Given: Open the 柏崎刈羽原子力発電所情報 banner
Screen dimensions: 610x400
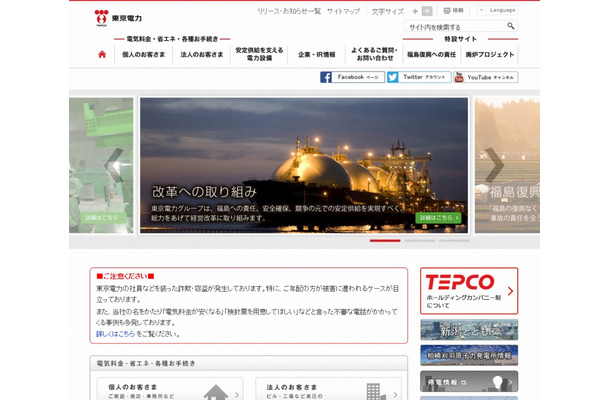Looking at the screenshot, I should (469, 355).
